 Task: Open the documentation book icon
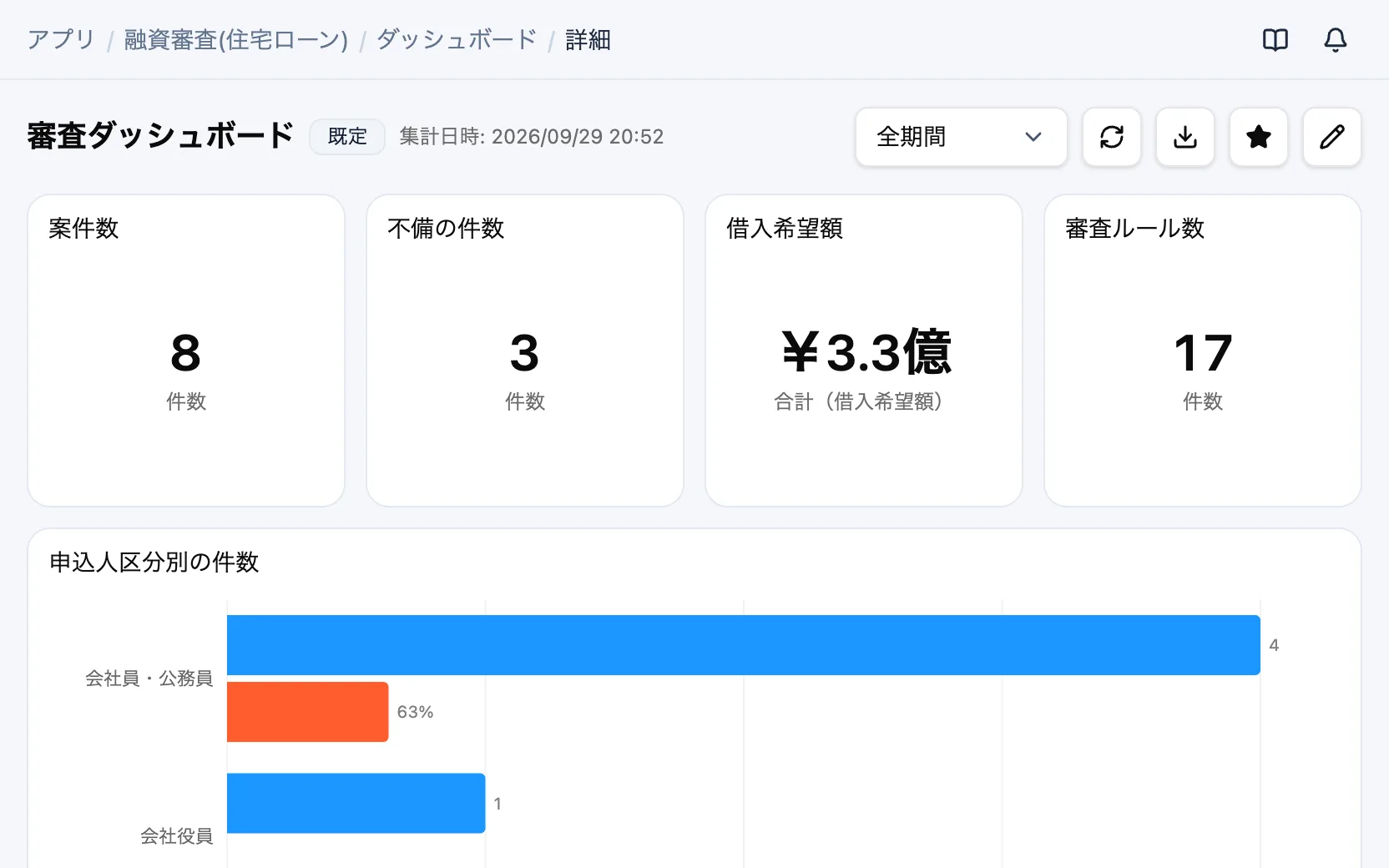pos(1275,39)
